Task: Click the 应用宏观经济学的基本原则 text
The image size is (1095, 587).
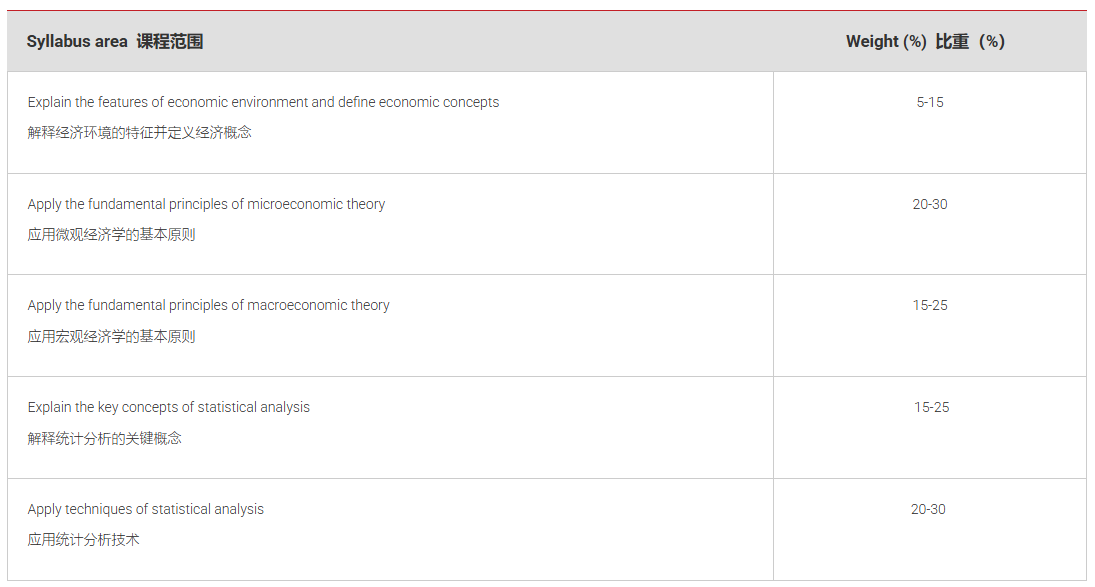Action: point(111,337)
